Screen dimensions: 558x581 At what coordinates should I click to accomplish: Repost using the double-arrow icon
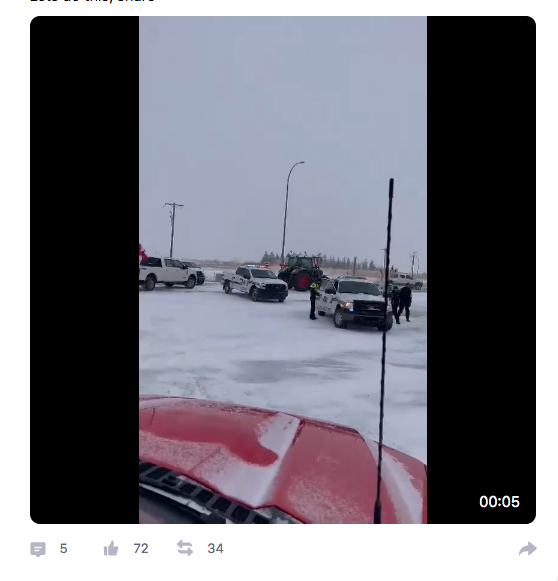coord(185,548)
